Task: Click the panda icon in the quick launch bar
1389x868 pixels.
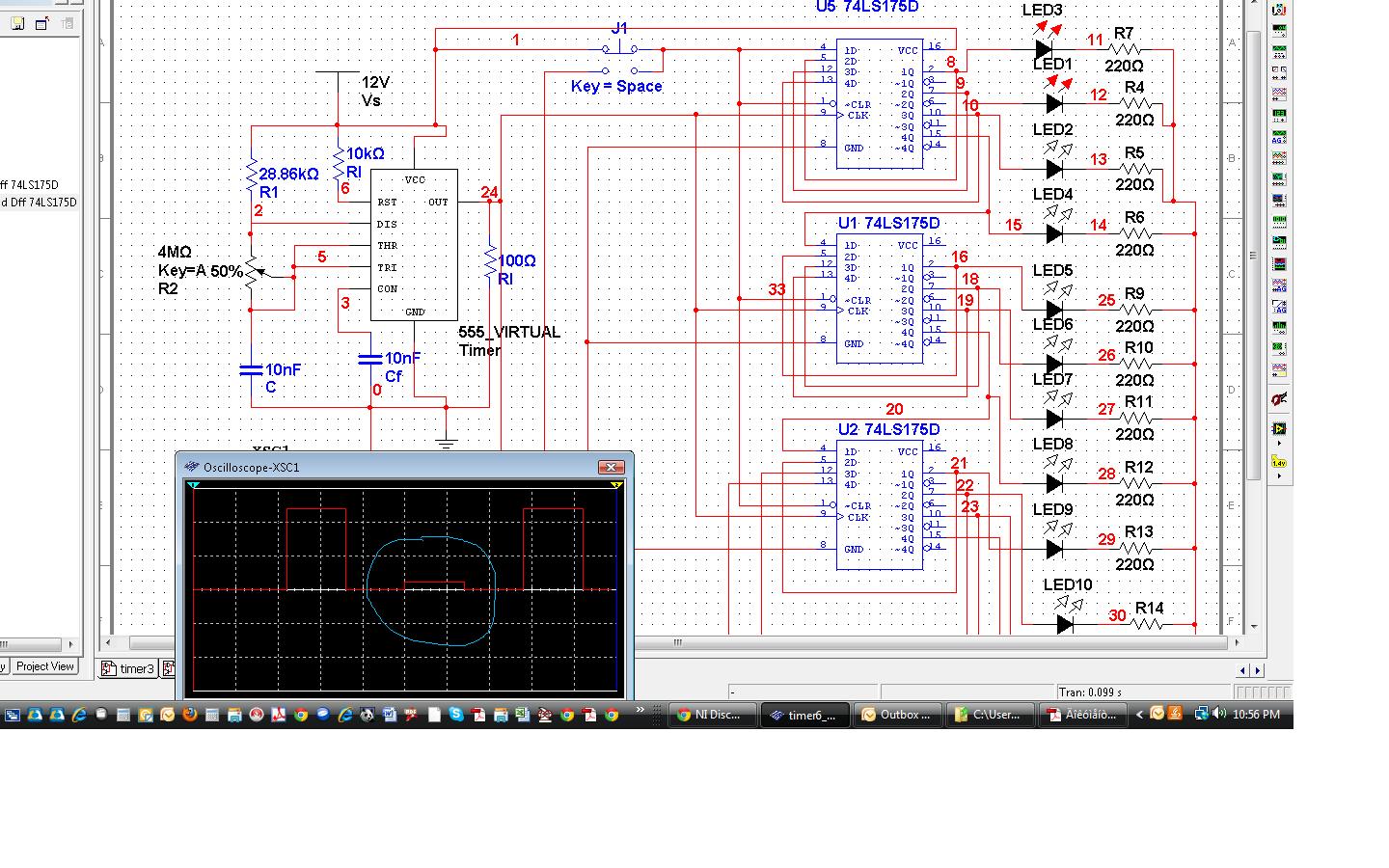Action: [368, 715]
